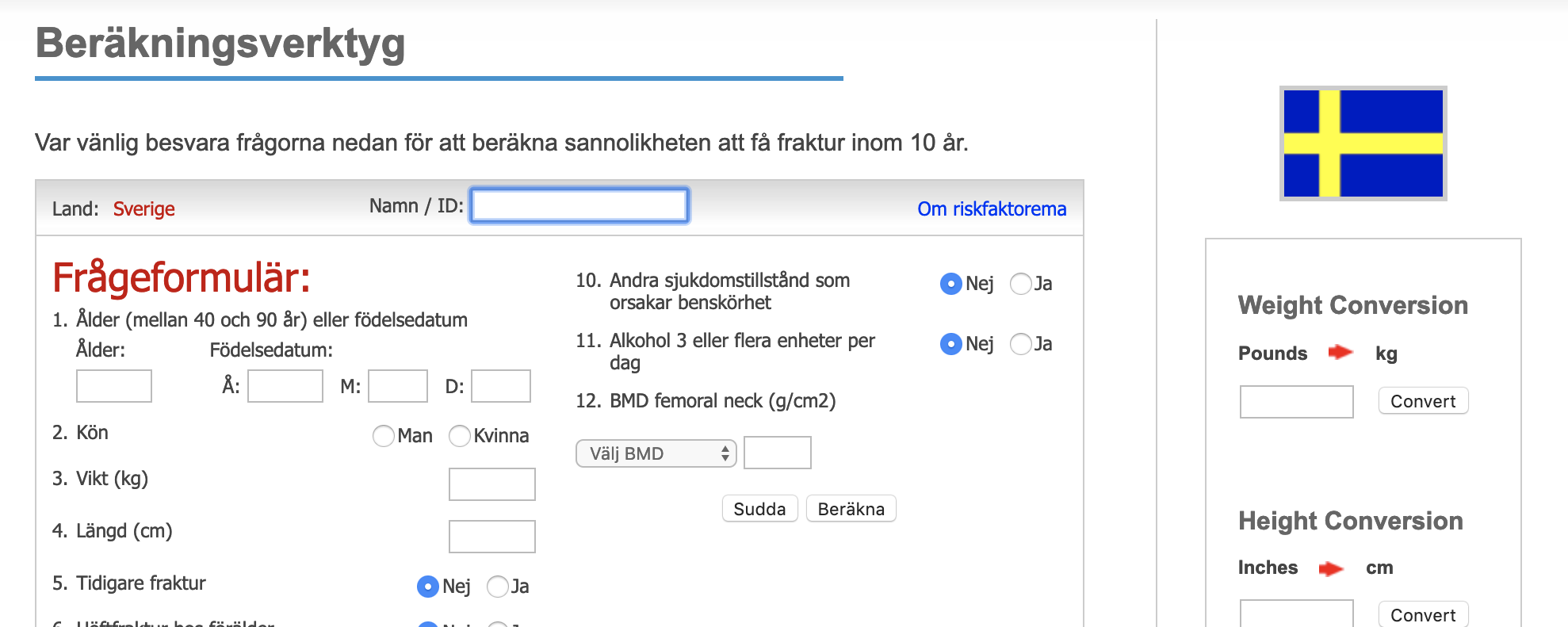Screen dimensions: 1568x627
Task: Click the Ålder input field
Action: point(114,386)
